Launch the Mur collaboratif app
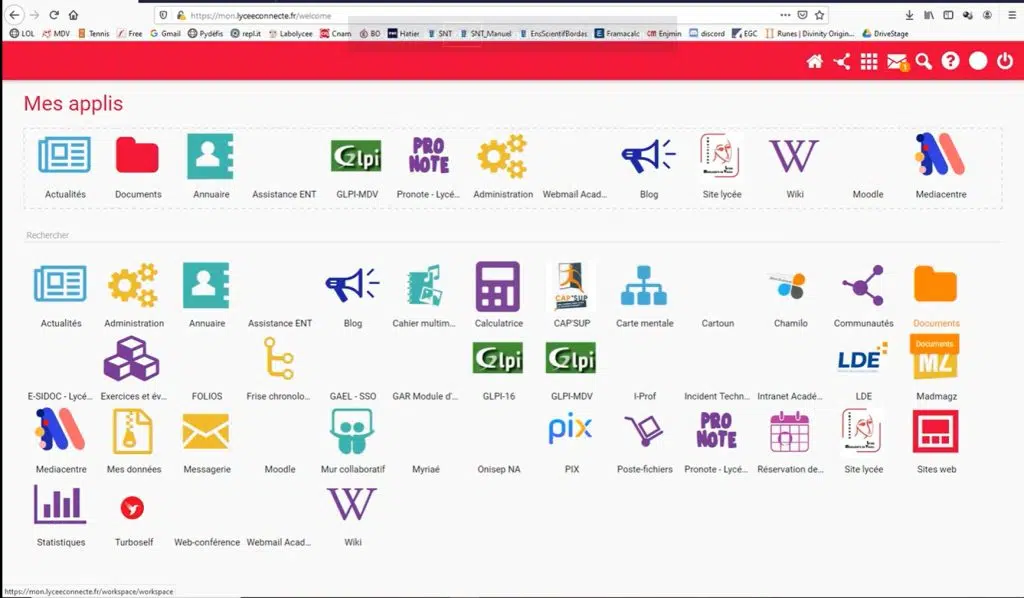Image resolution: width=1024 pixels, height=598 pixels. (x=352, y=432)
